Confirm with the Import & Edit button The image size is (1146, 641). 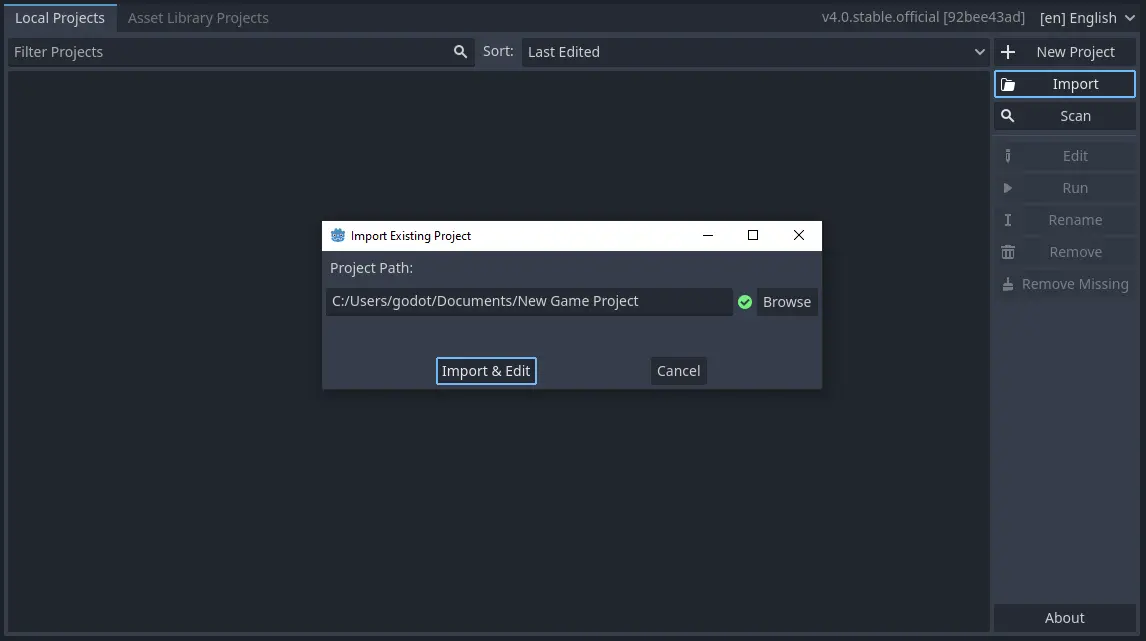tap(486, 371)
